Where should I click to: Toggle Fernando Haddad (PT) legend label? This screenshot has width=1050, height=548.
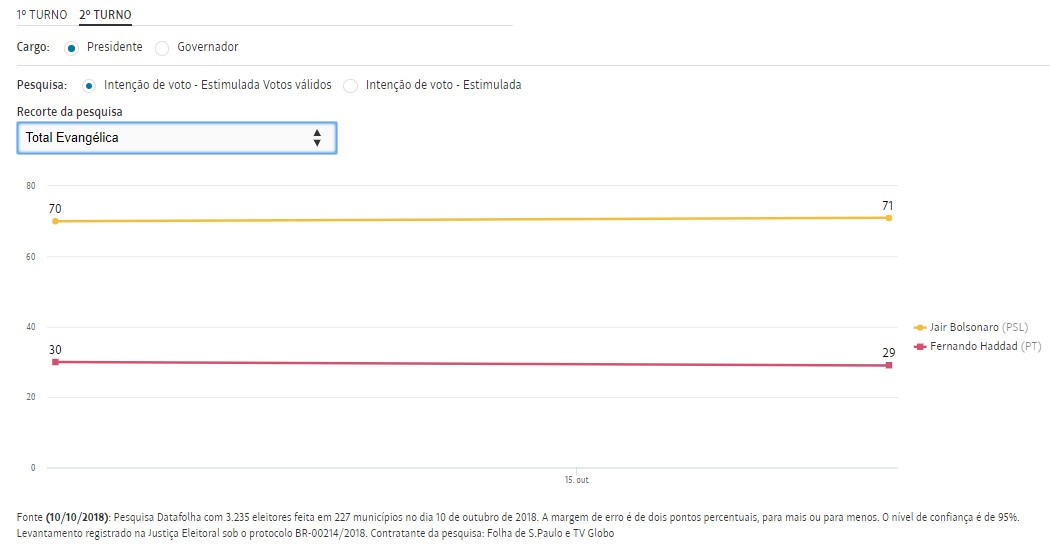(978, 346)
